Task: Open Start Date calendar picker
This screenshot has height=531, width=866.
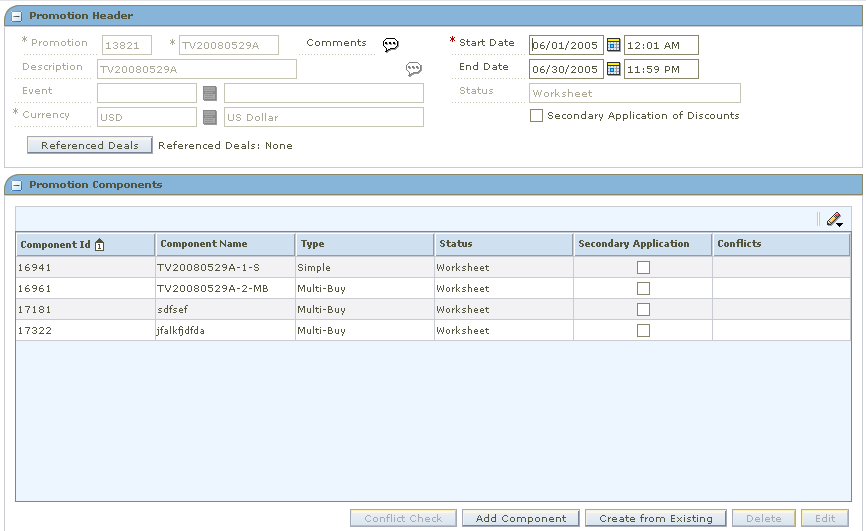Action: [613, 45]
